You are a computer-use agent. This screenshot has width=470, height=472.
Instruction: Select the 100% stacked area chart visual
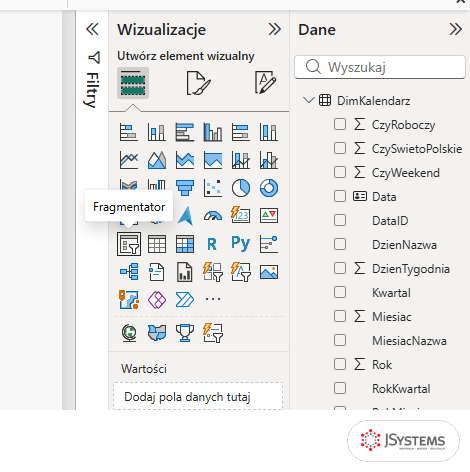coord(213,160)
